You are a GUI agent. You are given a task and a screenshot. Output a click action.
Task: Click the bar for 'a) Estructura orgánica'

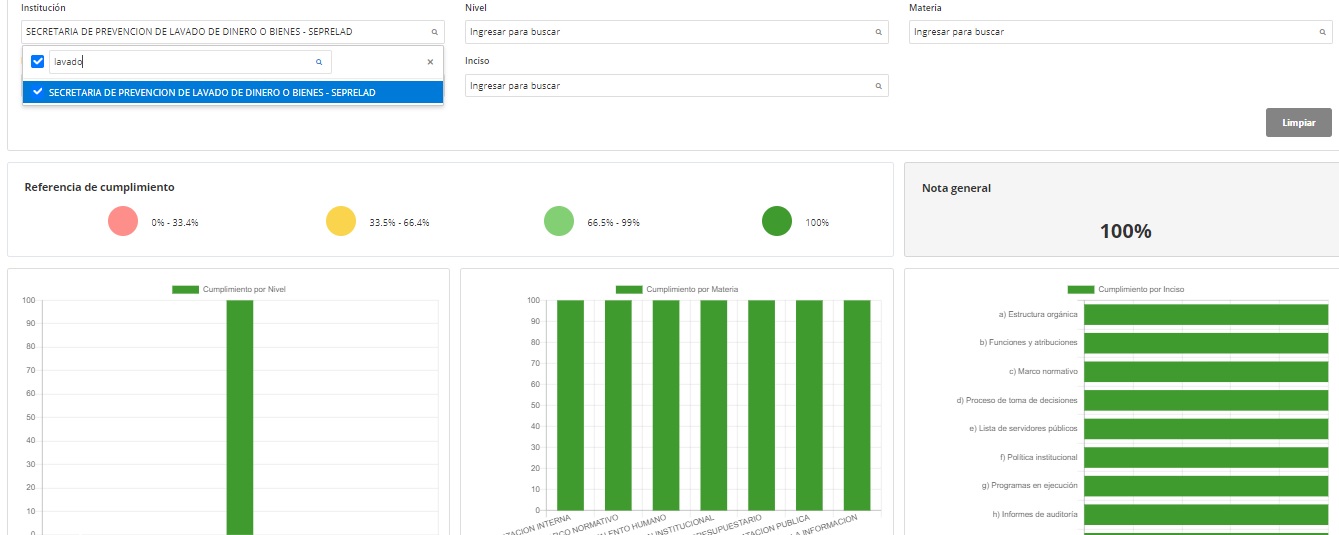(1206, 314)
